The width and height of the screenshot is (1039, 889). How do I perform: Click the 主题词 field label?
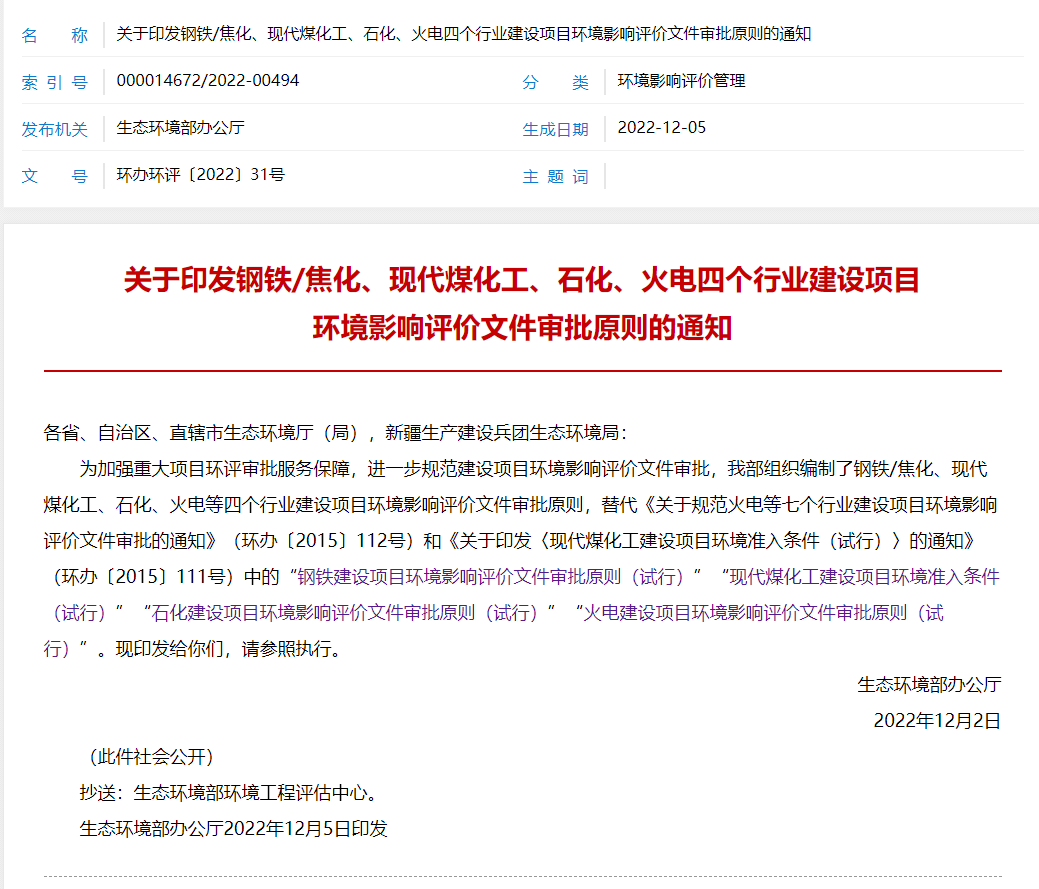[555, 177]
